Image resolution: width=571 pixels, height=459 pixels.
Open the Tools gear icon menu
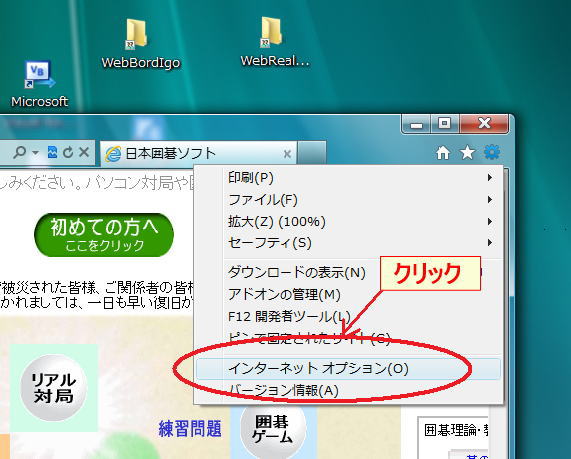point(492,152)
